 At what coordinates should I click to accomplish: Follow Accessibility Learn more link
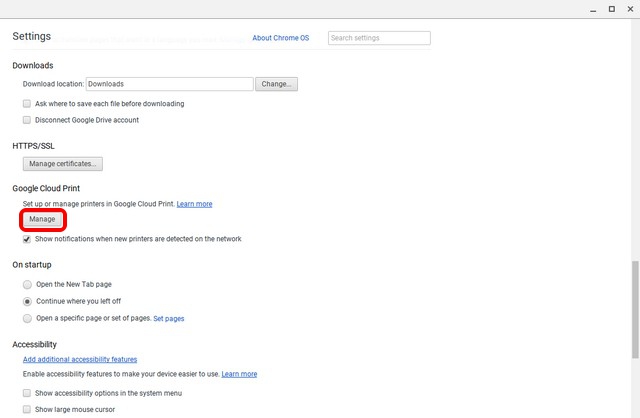coord(239,374)
